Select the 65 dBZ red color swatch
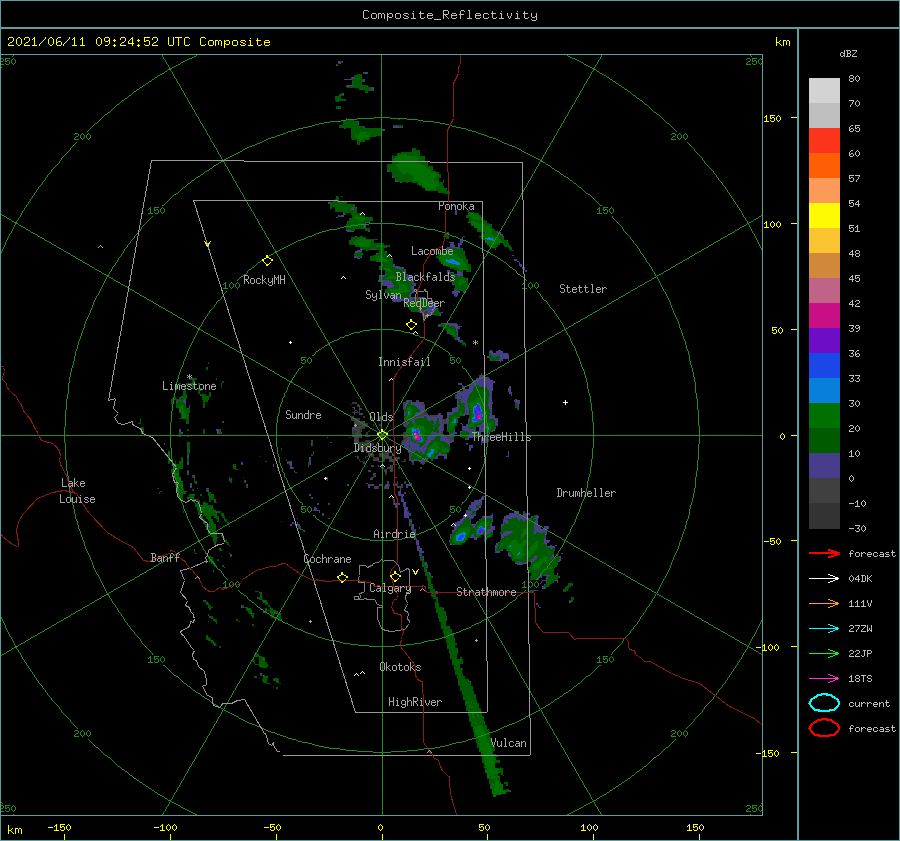Viewport: 900px width, 841px height. click(x=824, y=140)
